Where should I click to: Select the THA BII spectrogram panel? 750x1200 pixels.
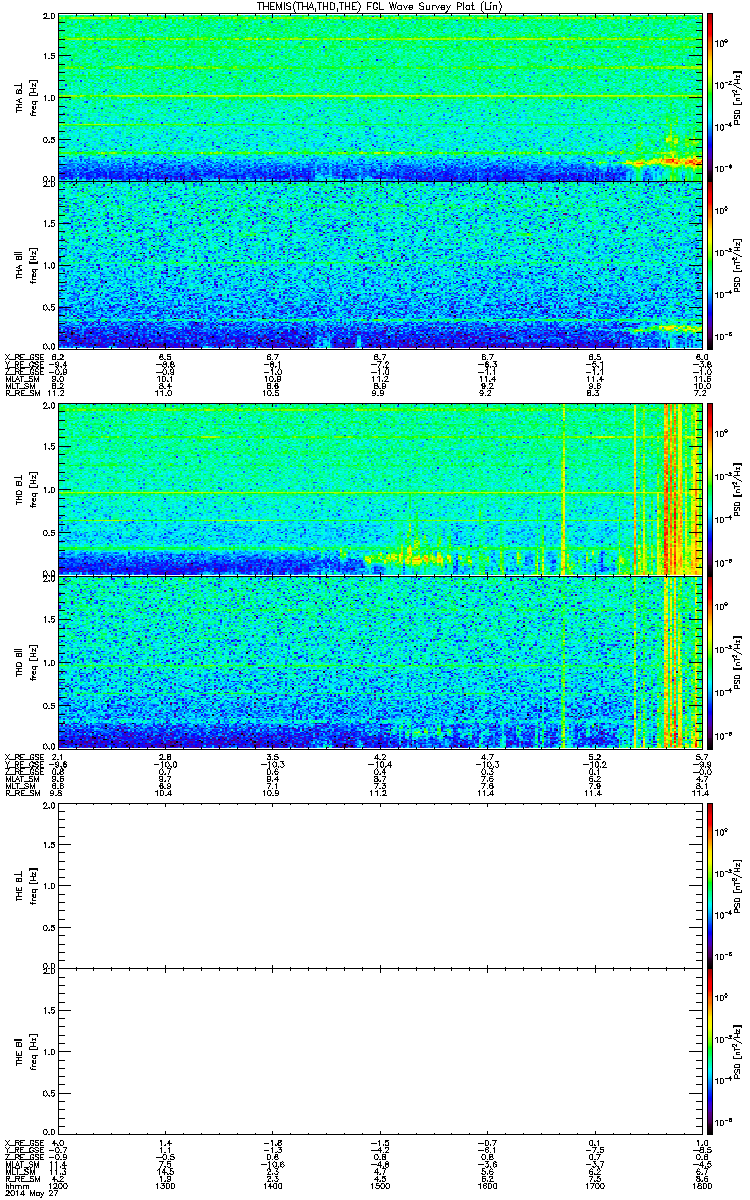point(380,264)
